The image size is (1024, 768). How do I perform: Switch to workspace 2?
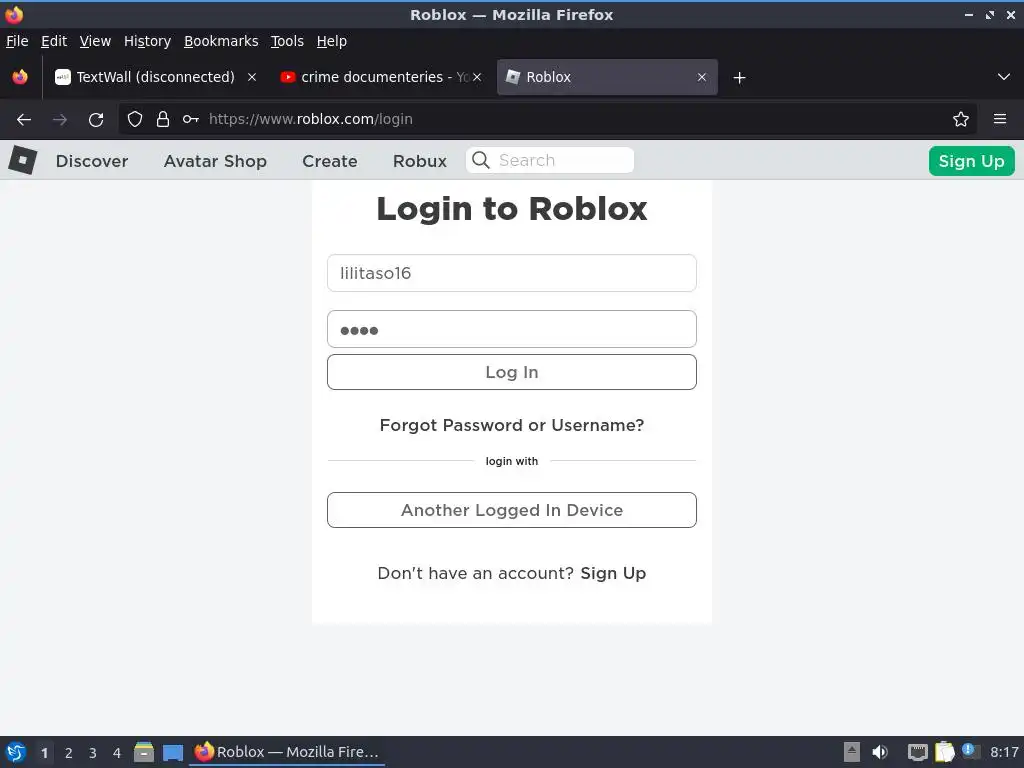(x=69, y=753)
